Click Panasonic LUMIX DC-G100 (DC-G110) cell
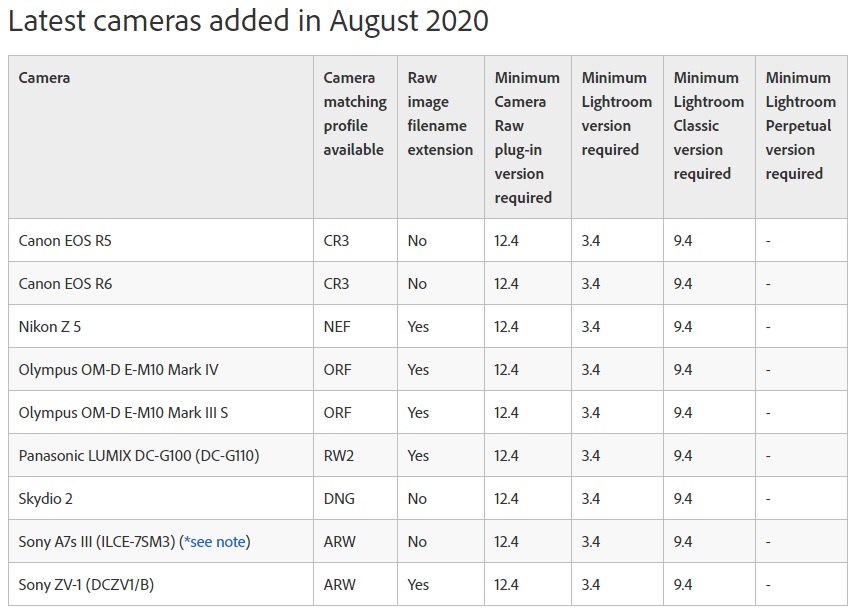This screenshot has height=615, width=857. pyautogui.click(x=139, y=456)
